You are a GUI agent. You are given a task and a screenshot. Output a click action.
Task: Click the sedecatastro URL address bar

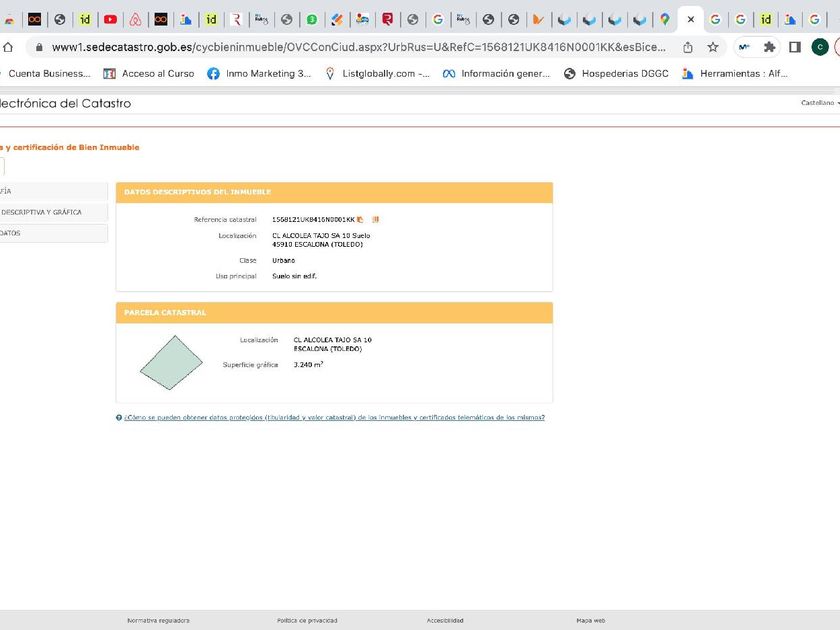click(358, 47)
